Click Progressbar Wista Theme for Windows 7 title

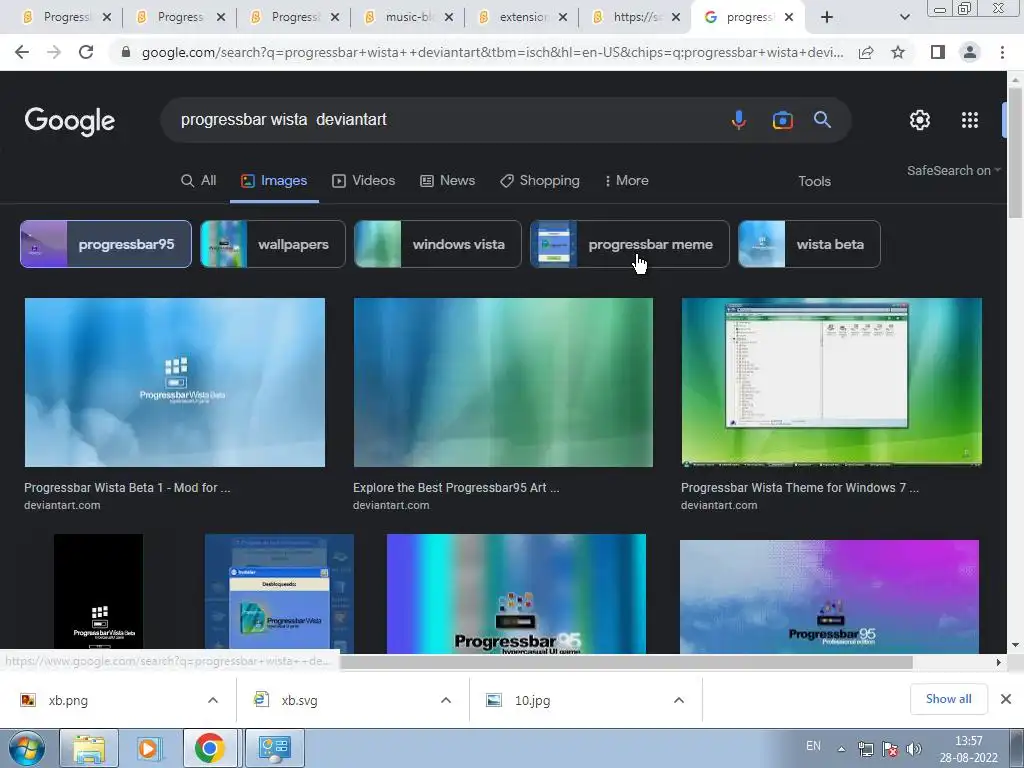(x=800, y=487)
